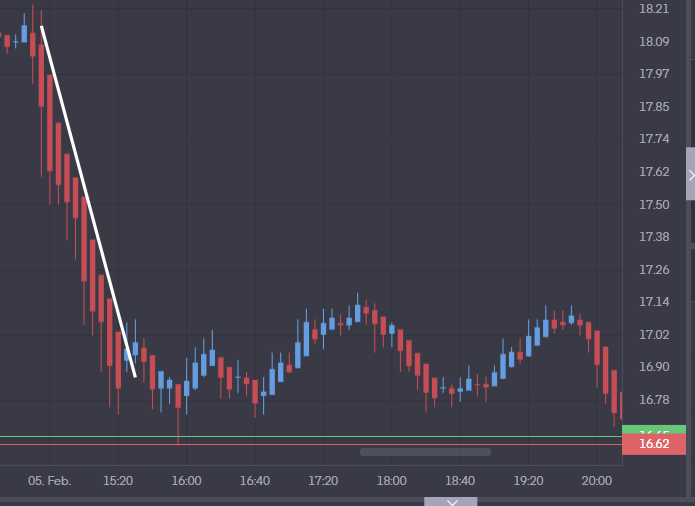This screenshot has height=506, width=695.
Task: Expand the right side panel arrow
Action: coord(690,176)
